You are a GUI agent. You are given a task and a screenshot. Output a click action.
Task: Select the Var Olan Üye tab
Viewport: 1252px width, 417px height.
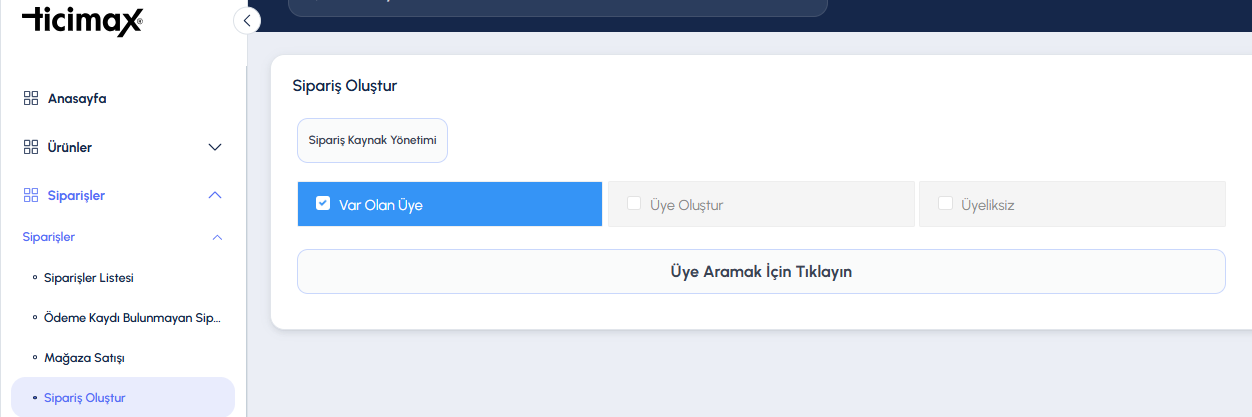point(450,204)
